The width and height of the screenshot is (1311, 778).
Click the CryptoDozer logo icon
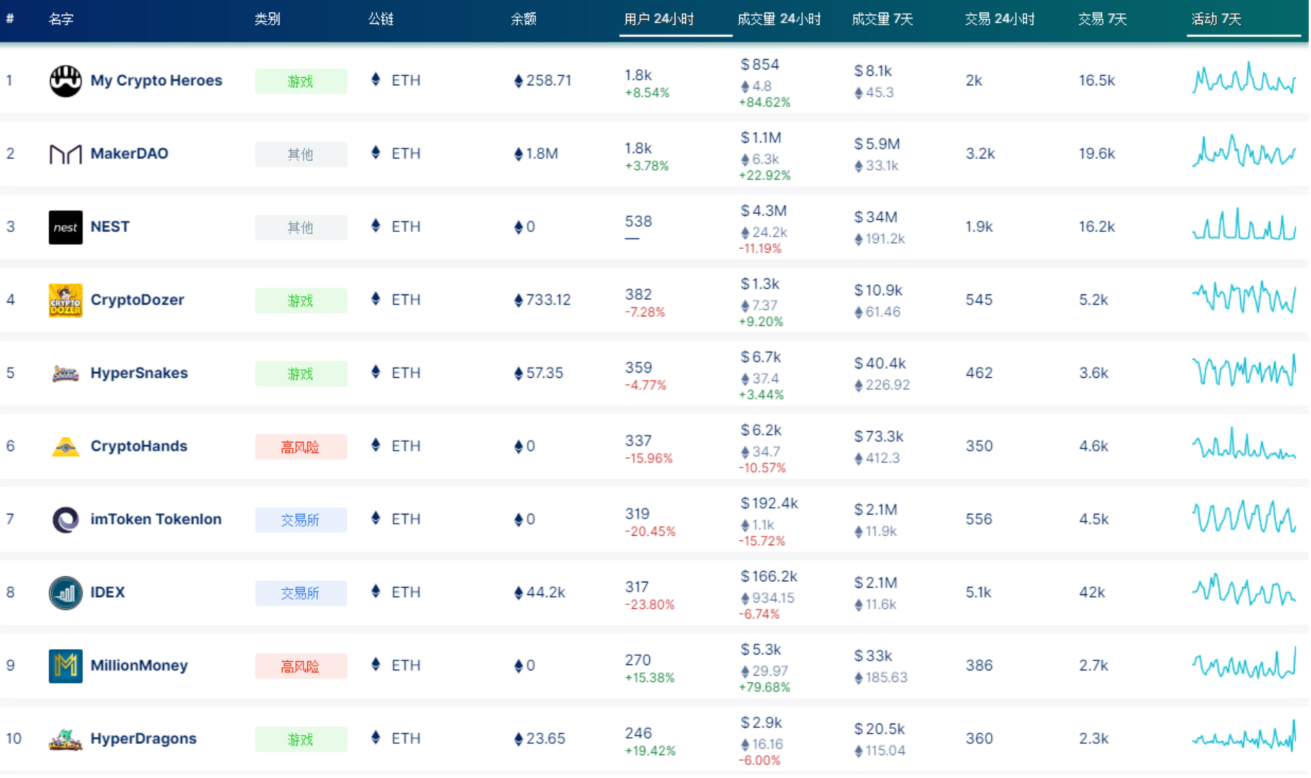coord(66,300)
